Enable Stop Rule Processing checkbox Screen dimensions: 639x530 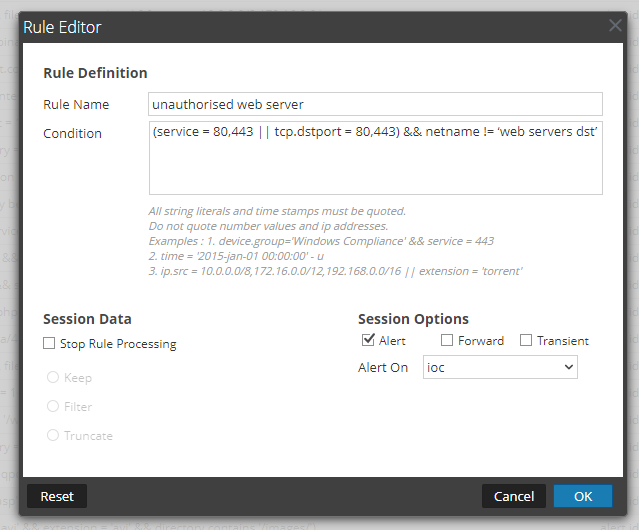tap(50, 344)
